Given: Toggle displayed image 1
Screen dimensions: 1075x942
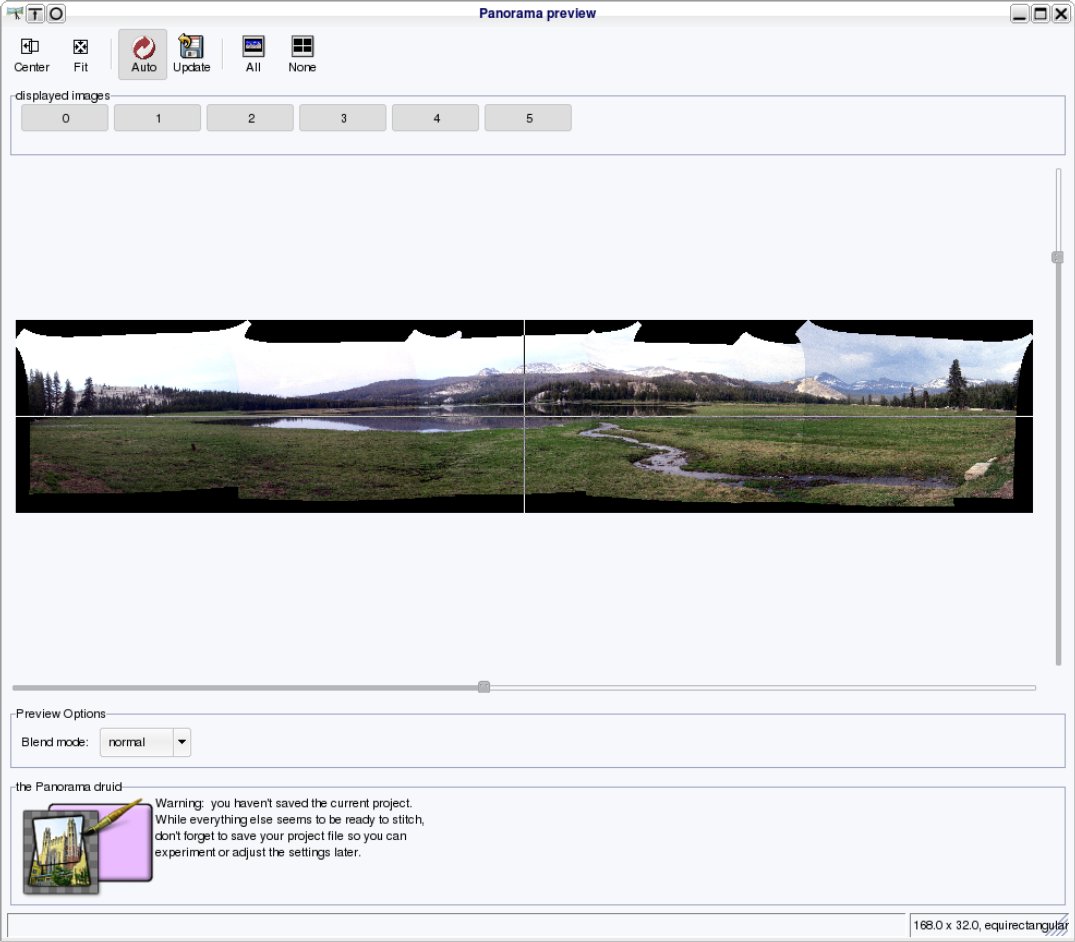Looking at the screenshot, I should (x=157, y=118).
